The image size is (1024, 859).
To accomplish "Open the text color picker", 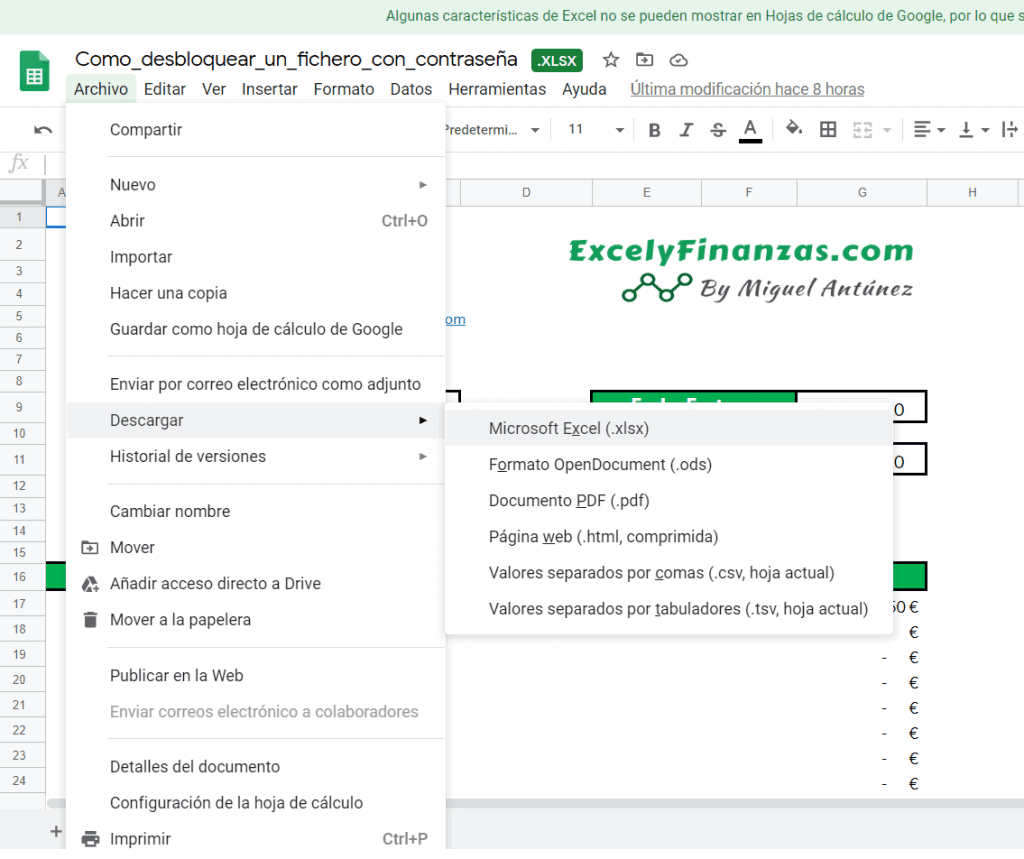I will (x=750, y=130).
